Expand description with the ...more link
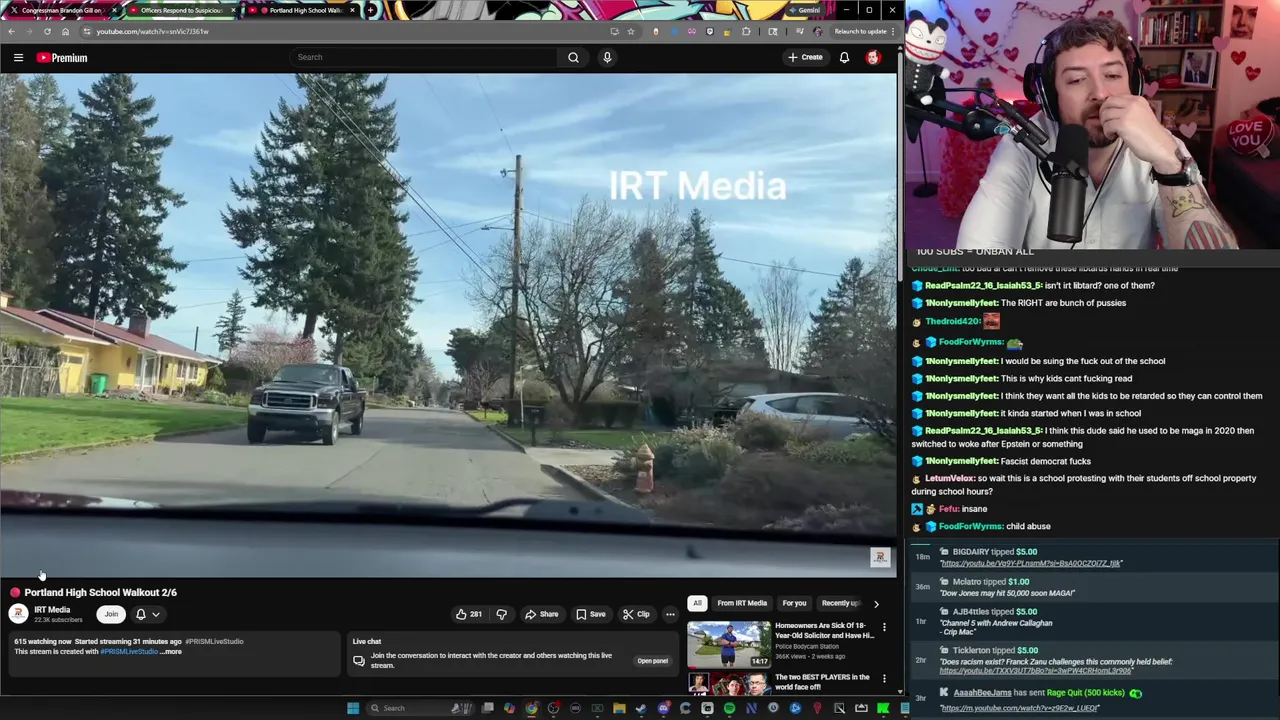This screenshot has width=1280, height=720. pos(171,652)
